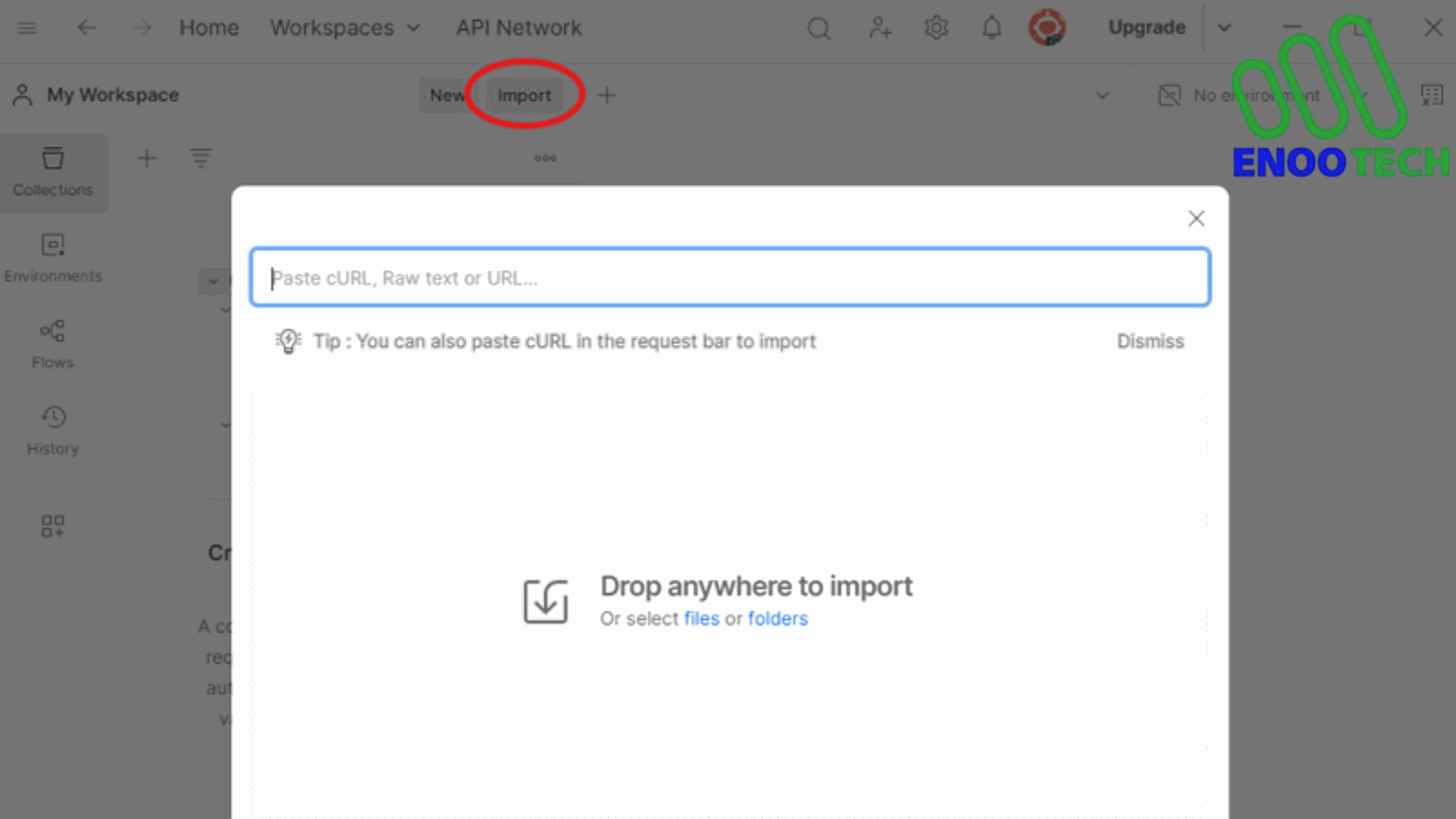Screen dimensions: 1456x819
Task: Expand the tab list chevron
Action: [1103, 96]
